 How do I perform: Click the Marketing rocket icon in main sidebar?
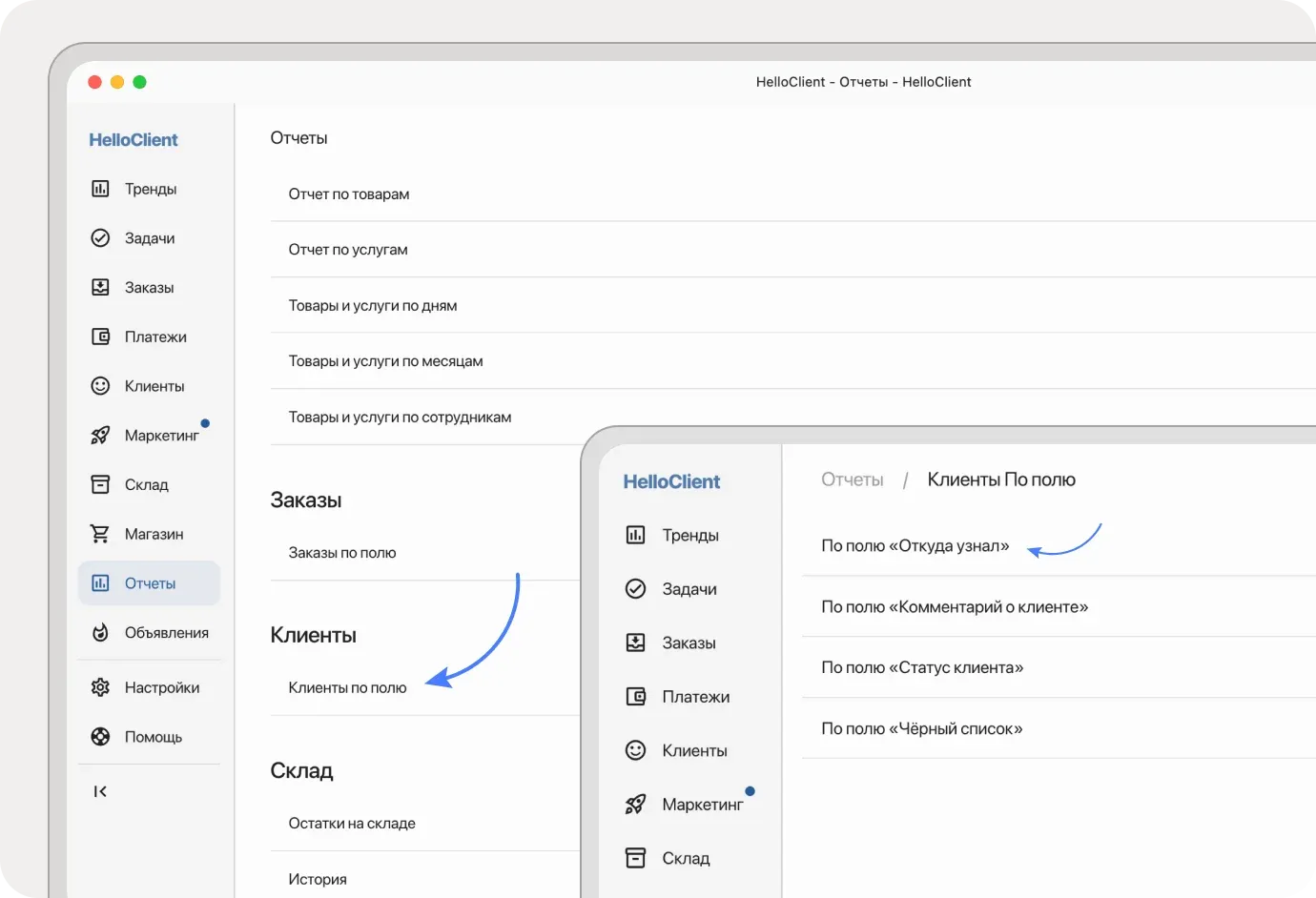[100, 436]
